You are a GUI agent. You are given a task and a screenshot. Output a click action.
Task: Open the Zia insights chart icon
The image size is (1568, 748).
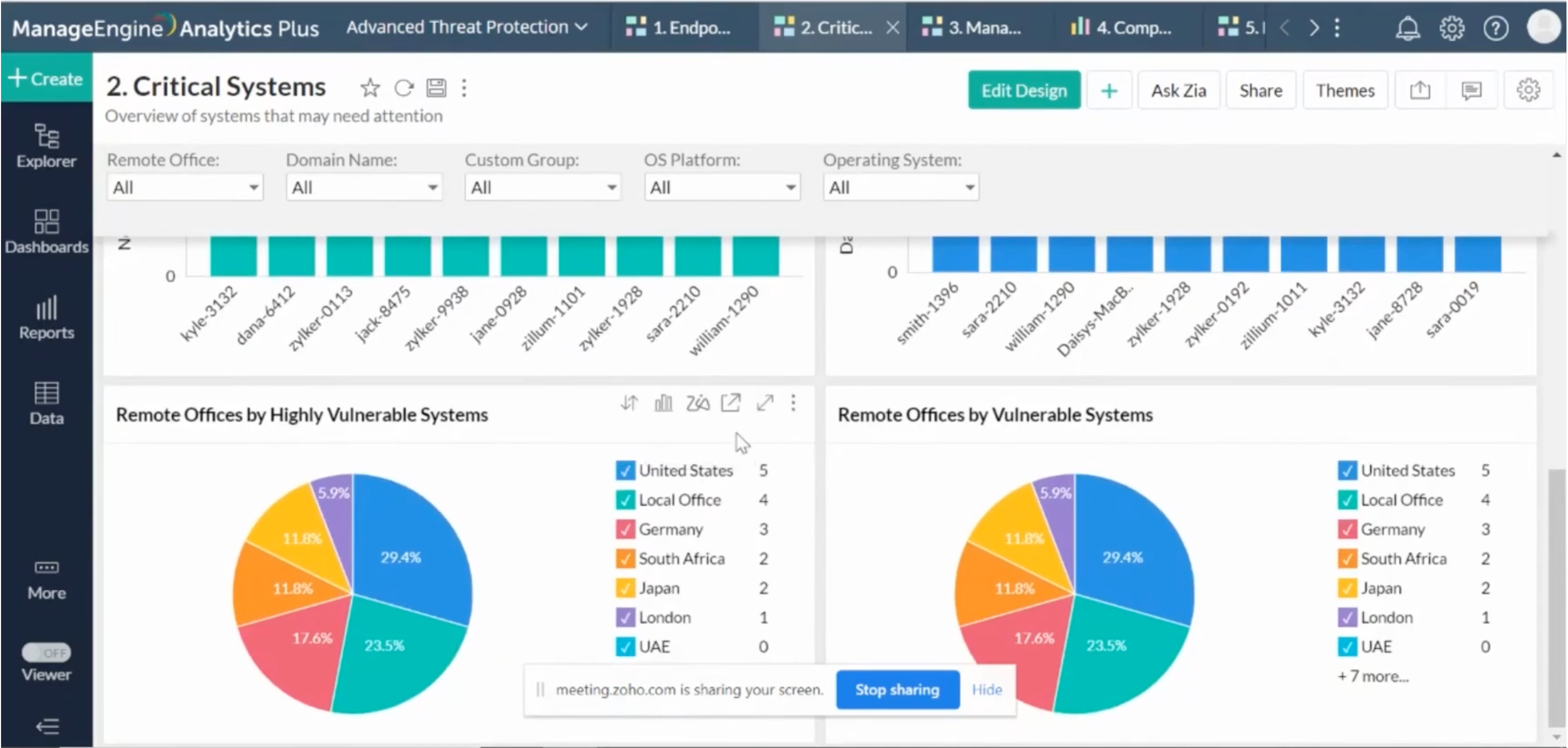698,403
